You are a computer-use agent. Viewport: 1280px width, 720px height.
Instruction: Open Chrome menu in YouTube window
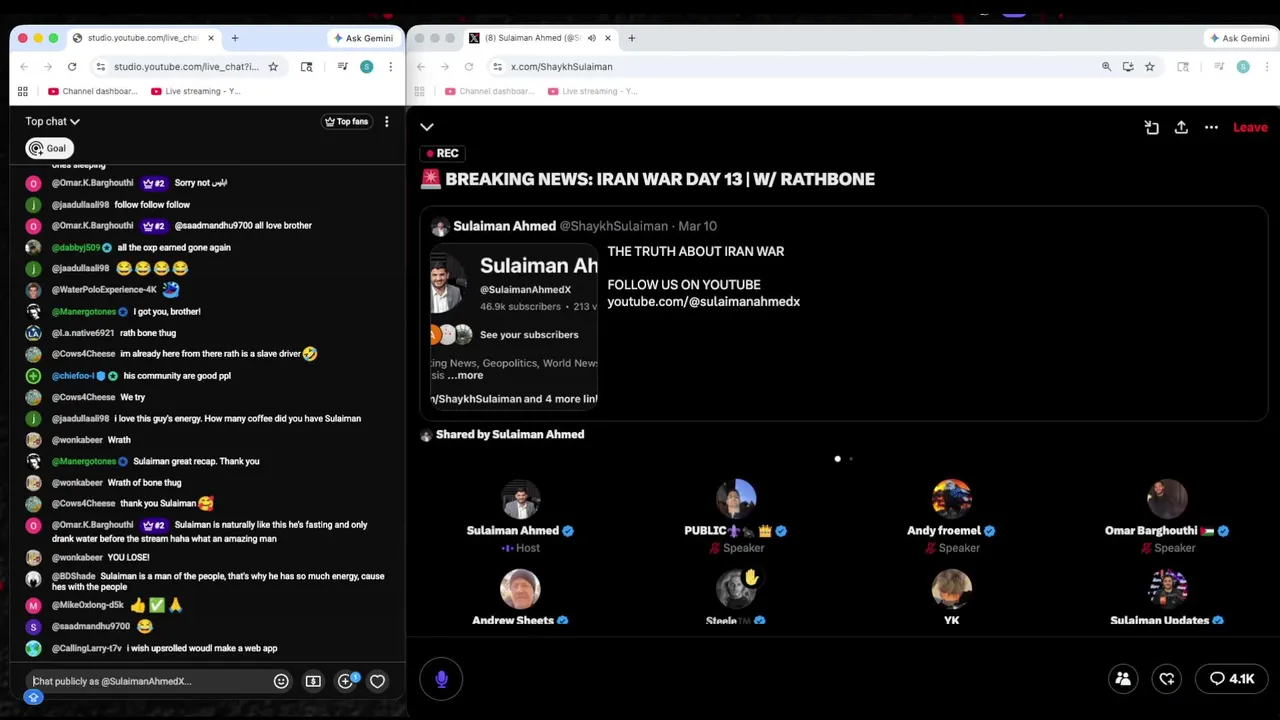[390, 67]
